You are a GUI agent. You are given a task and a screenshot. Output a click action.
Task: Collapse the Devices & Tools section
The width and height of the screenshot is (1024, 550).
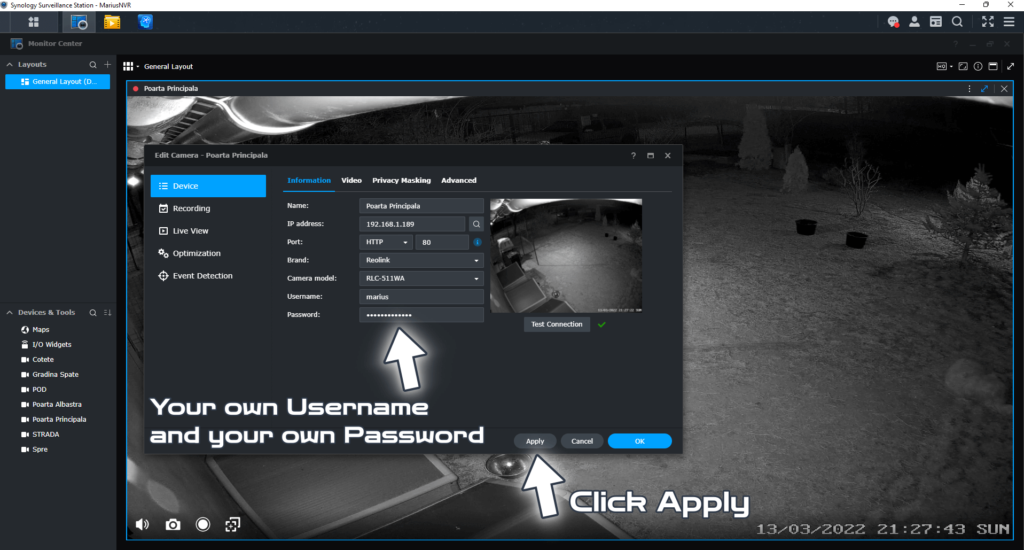[x=10, y=312]
